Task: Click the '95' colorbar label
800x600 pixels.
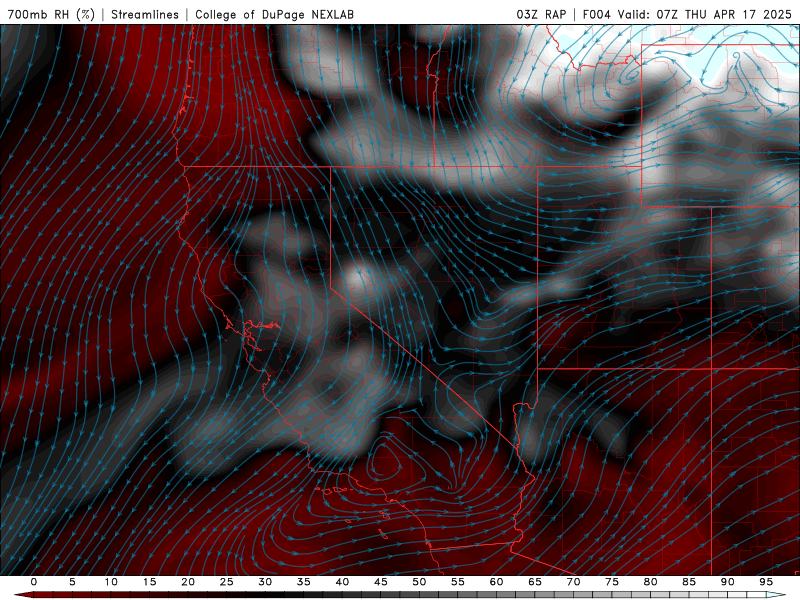Action: click(x=766, y=582)
